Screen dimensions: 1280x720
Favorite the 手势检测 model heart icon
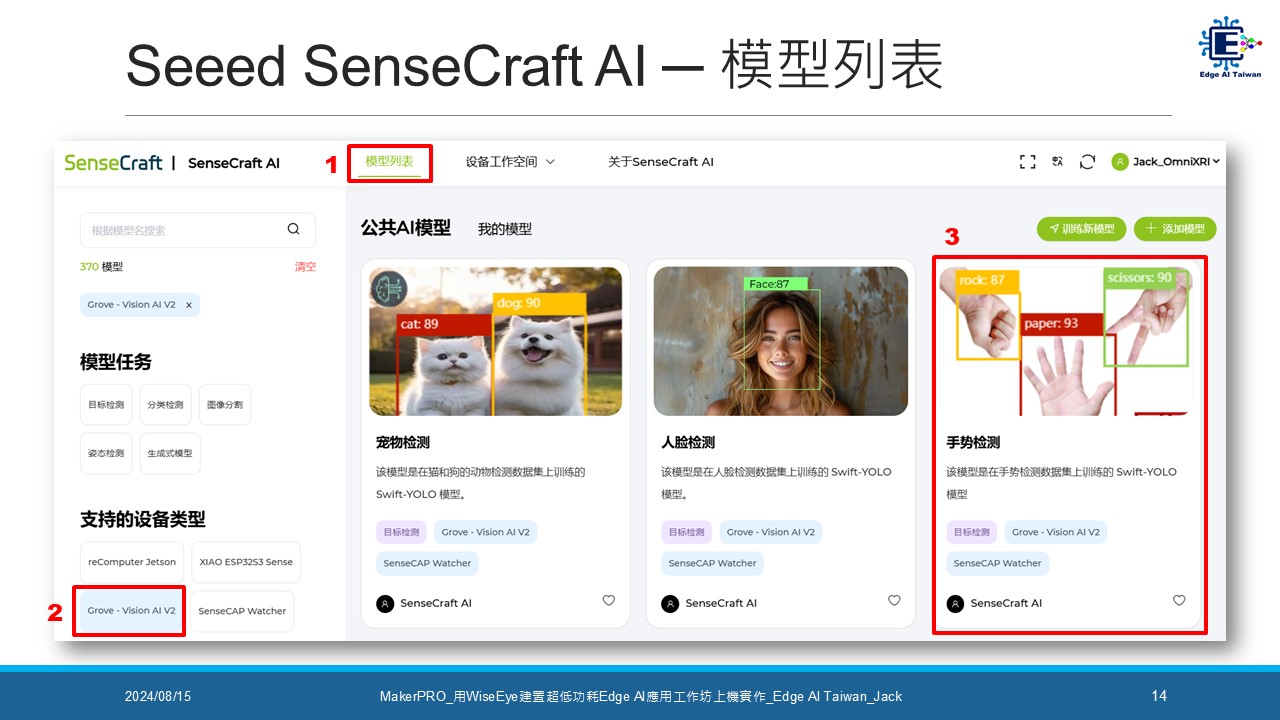(1179, 600)
